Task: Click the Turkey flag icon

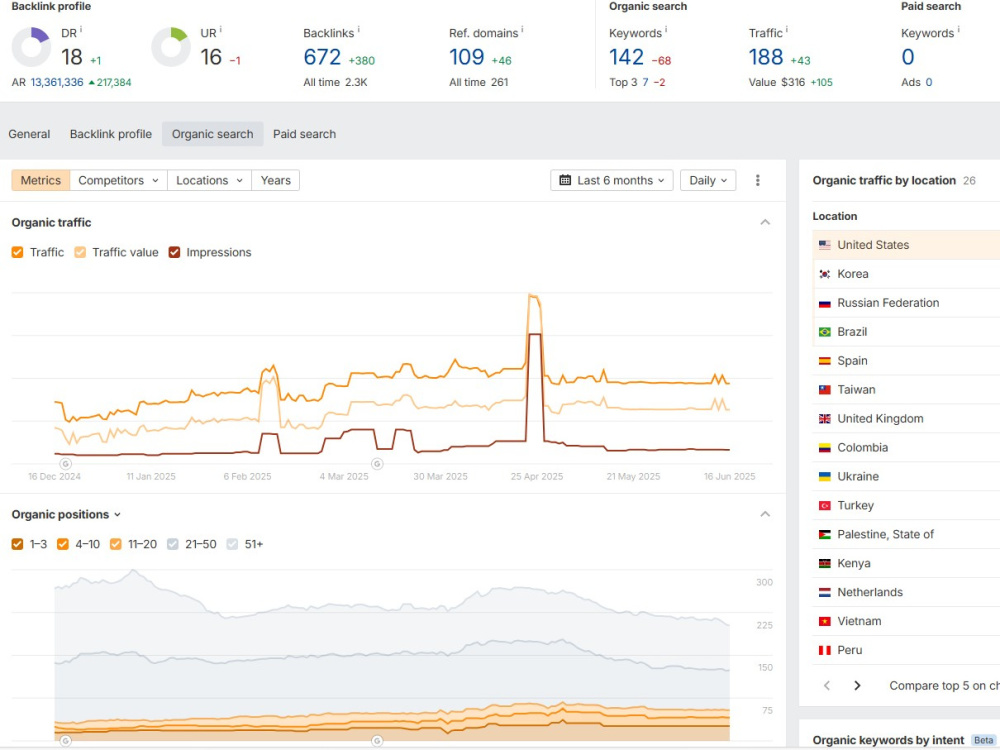Action: [x=825, y=506]
